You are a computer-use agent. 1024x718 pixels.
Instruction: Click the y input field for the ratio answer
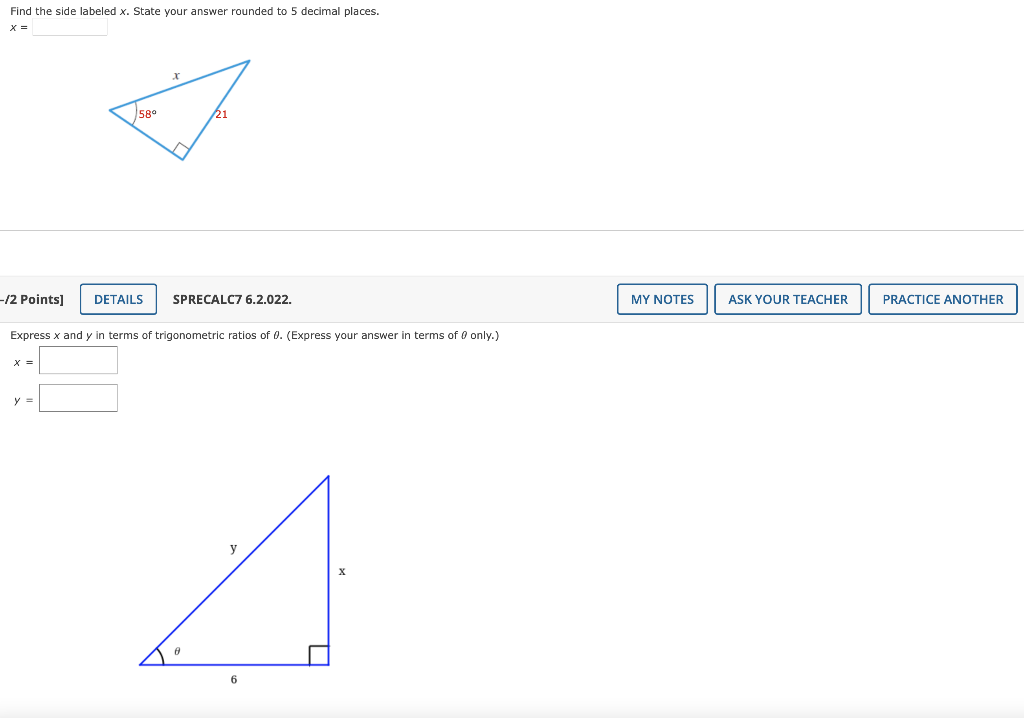coord(78,397)
